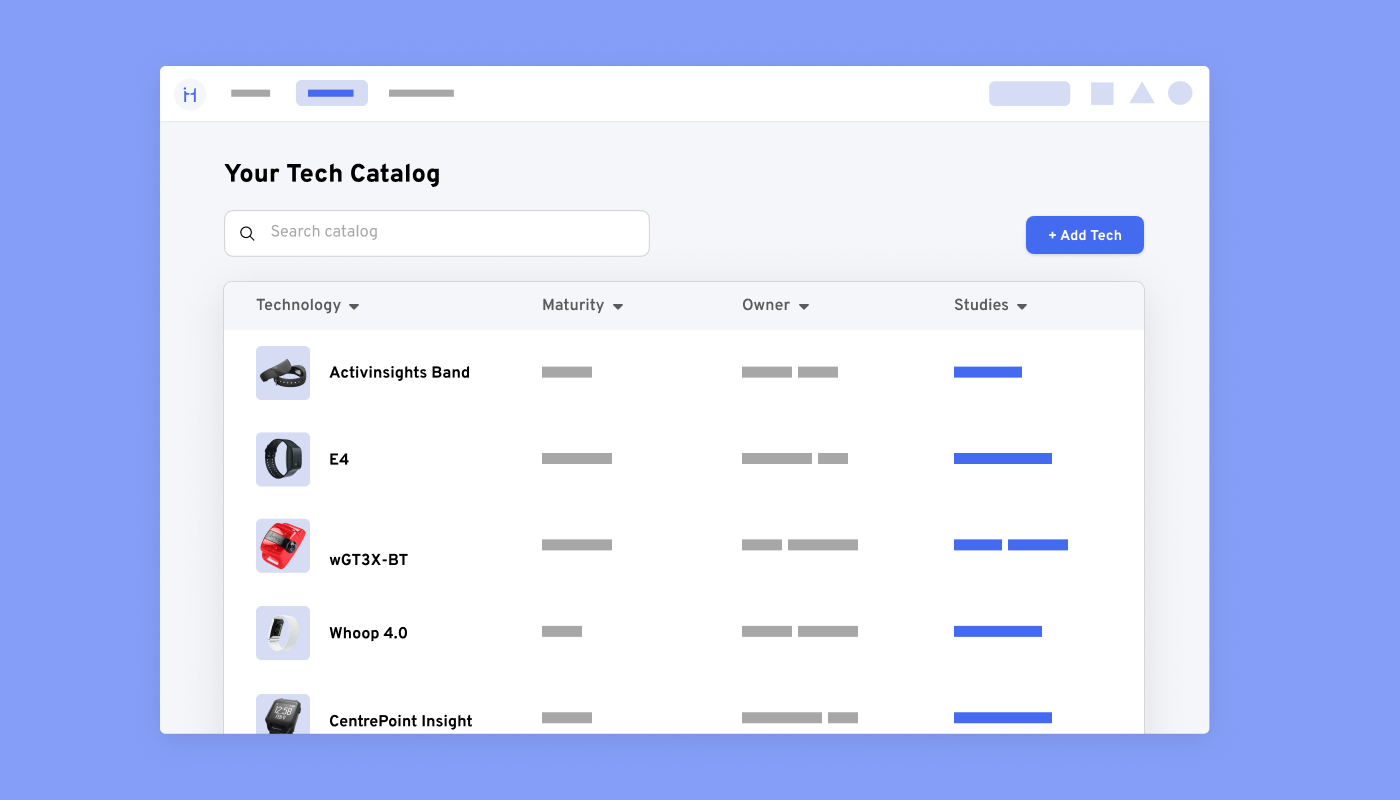Open the CentrePoint Insight watch thumbnail

(x=283, y=714)
